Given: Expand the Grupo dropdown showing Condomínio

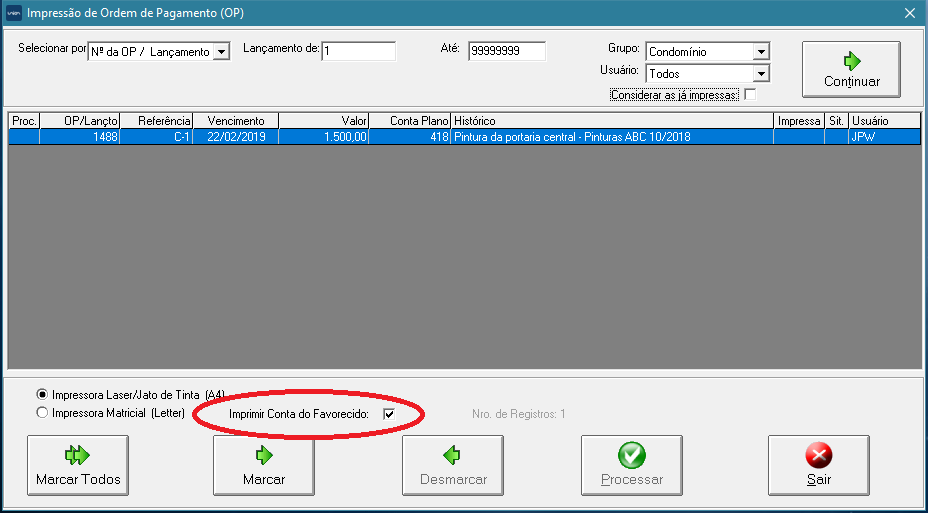Looking at the screenshot, I should (x=761, y=52).
